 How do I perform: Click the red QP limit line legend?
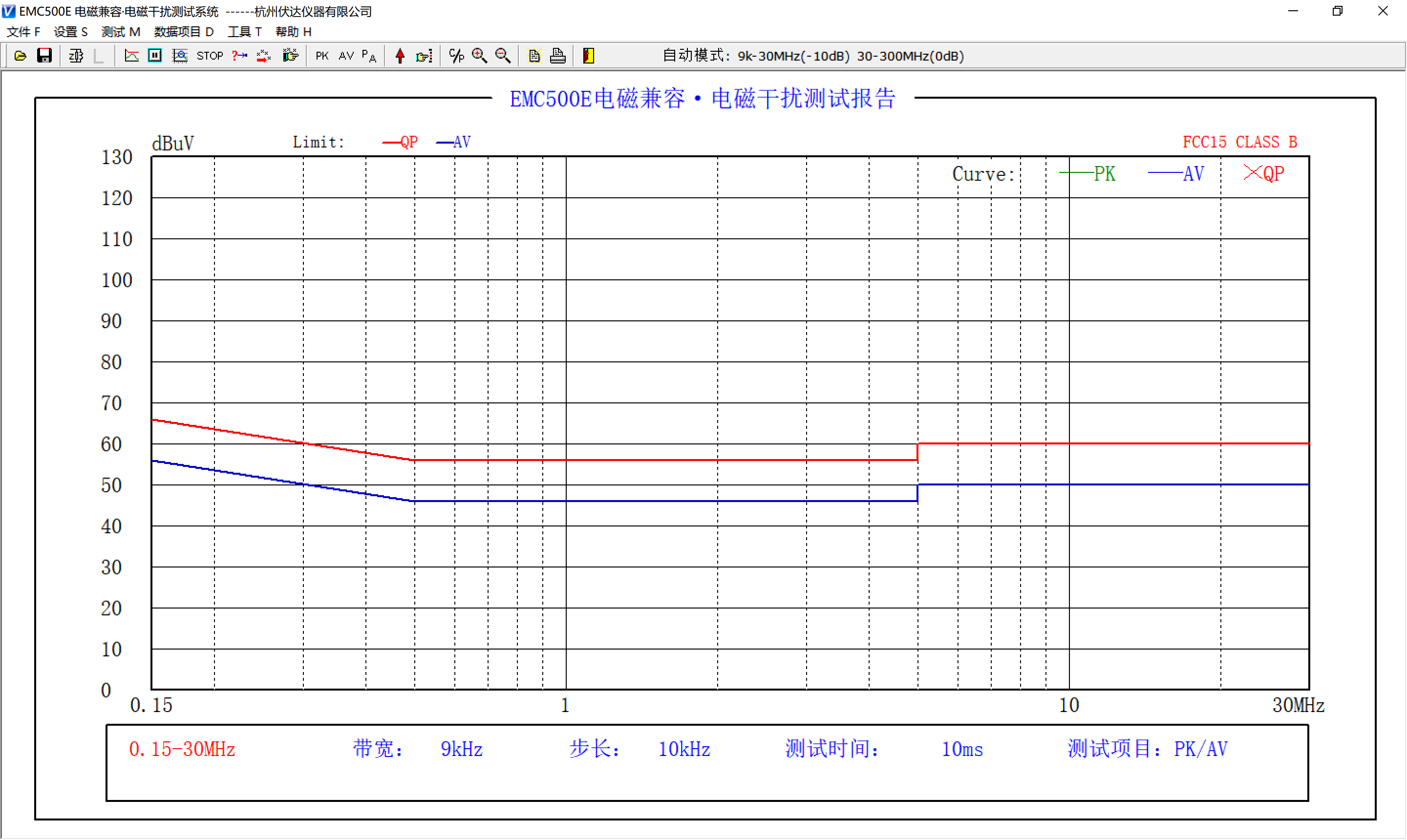[400, 142]
